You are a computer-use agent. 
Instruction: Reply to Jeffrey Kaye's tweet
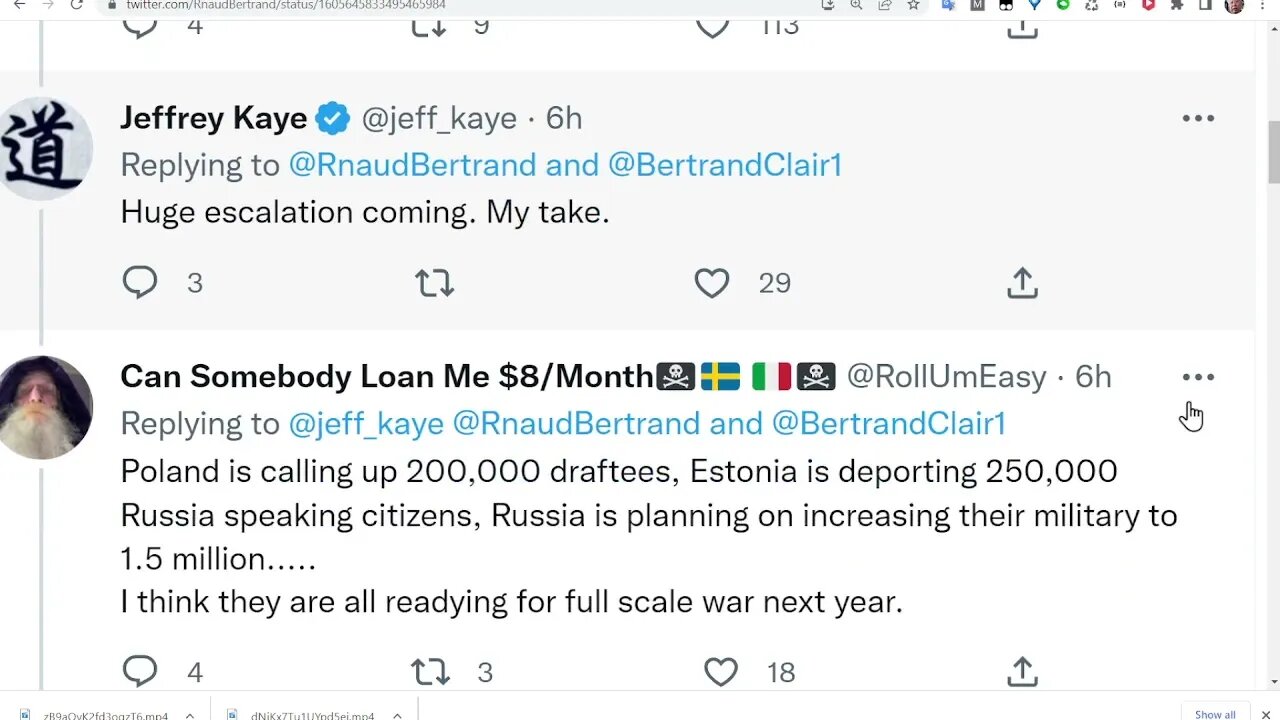point(140,283)
